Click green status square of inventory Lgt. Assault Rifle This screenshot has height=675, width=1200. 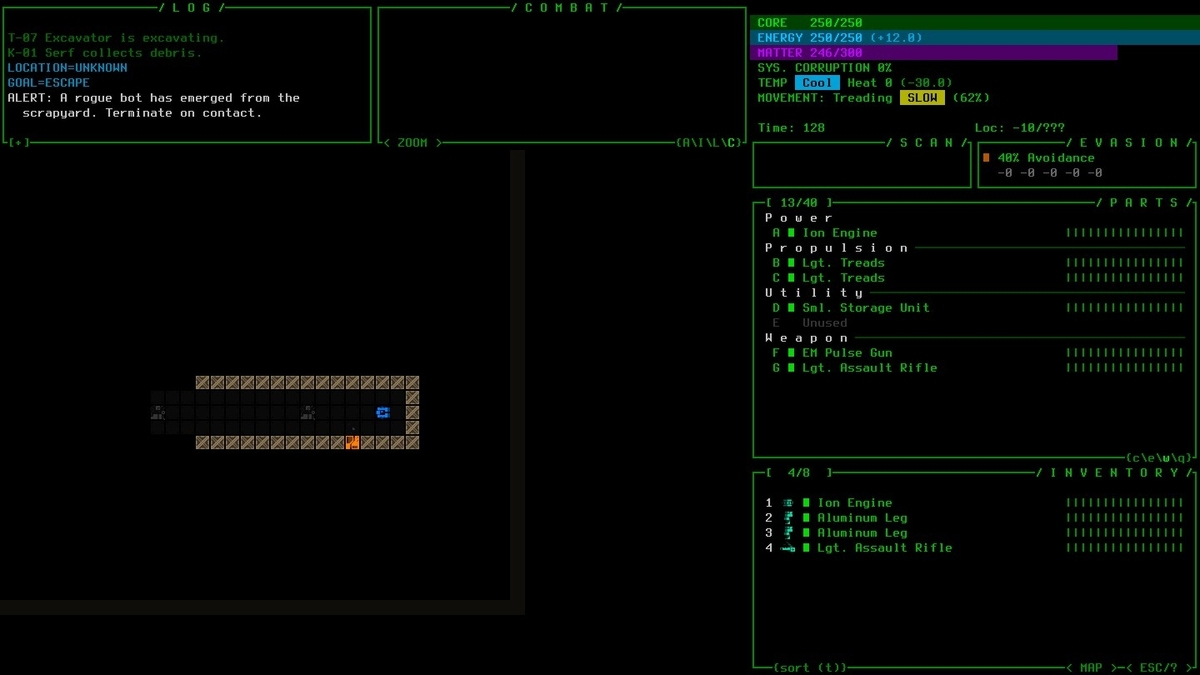point(806,548)
